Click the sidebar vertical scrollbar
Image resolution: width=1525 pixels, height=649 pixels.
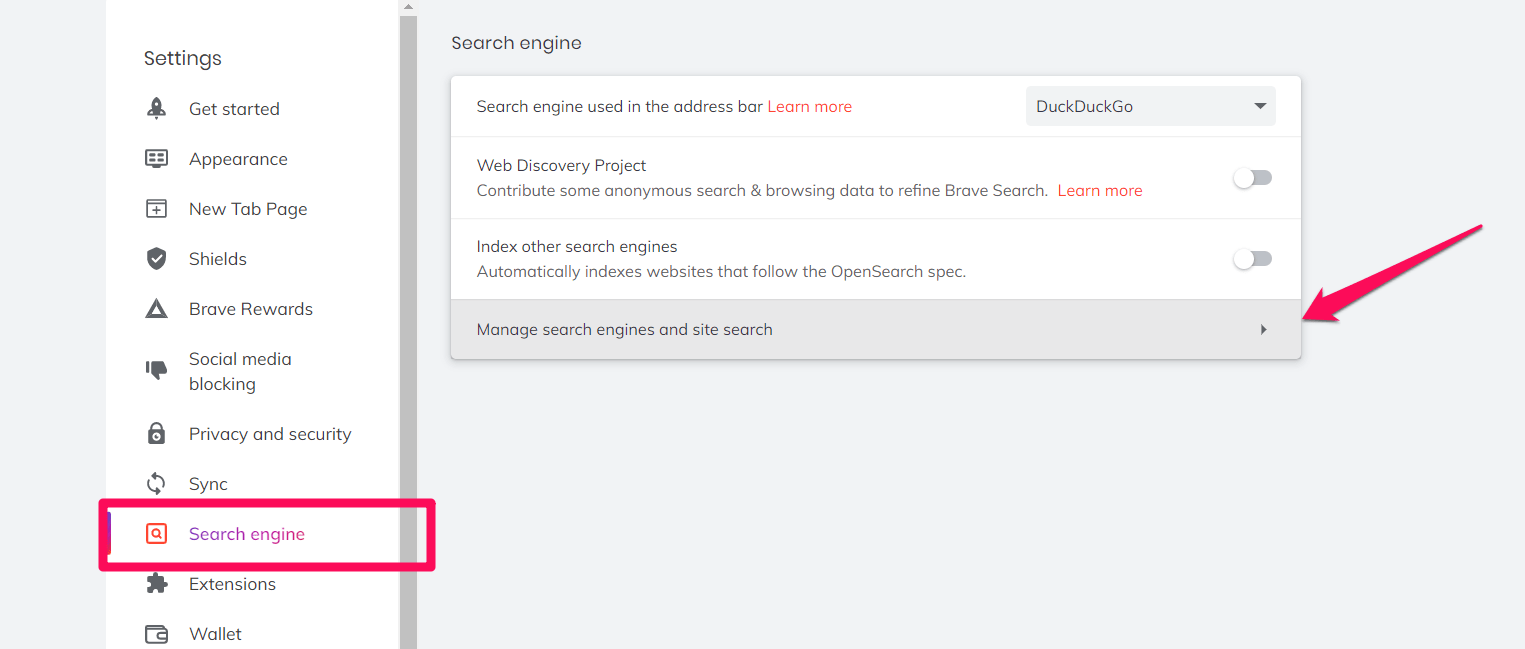point(408,330)
